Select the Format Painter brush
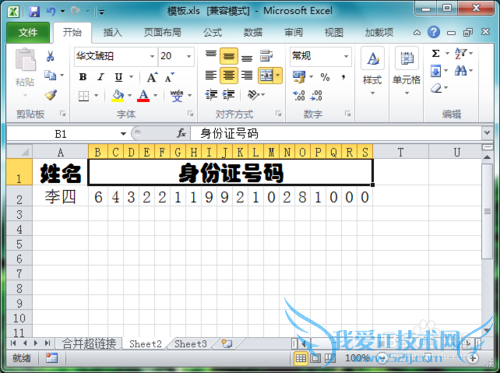 click(51, 95)
